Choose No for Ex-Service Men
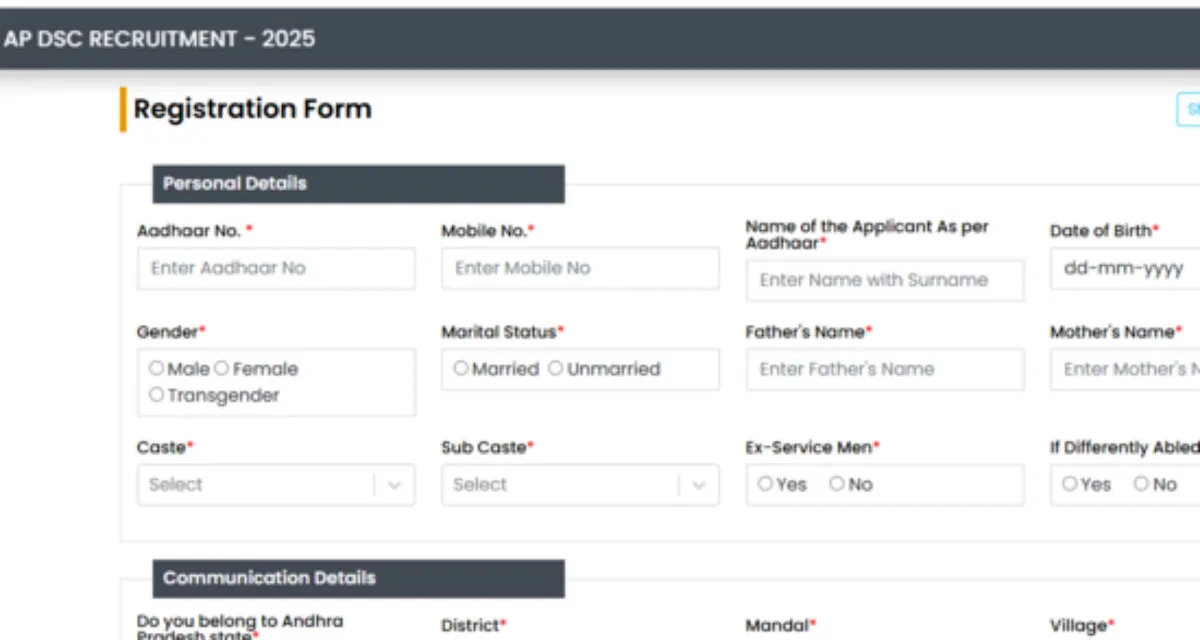Screen dimensions: 1200x640 click(836, 484)
